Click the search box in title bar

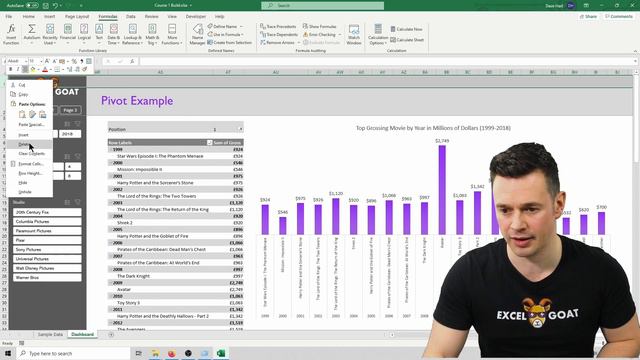pyautogui.click(x=322, y=5)
